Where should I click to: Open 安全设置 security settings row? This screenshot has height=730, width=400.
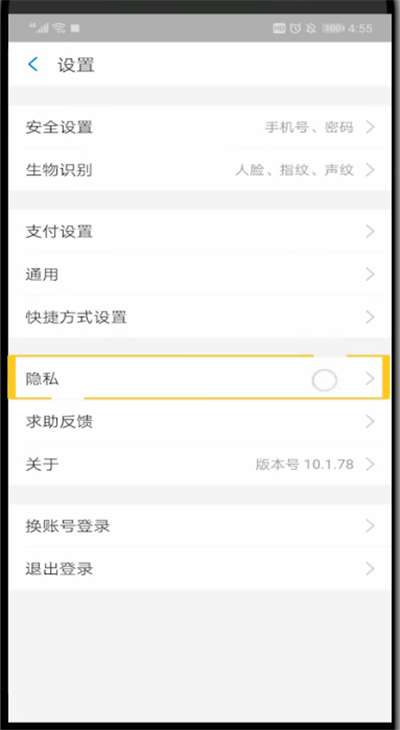click(200, 127)
